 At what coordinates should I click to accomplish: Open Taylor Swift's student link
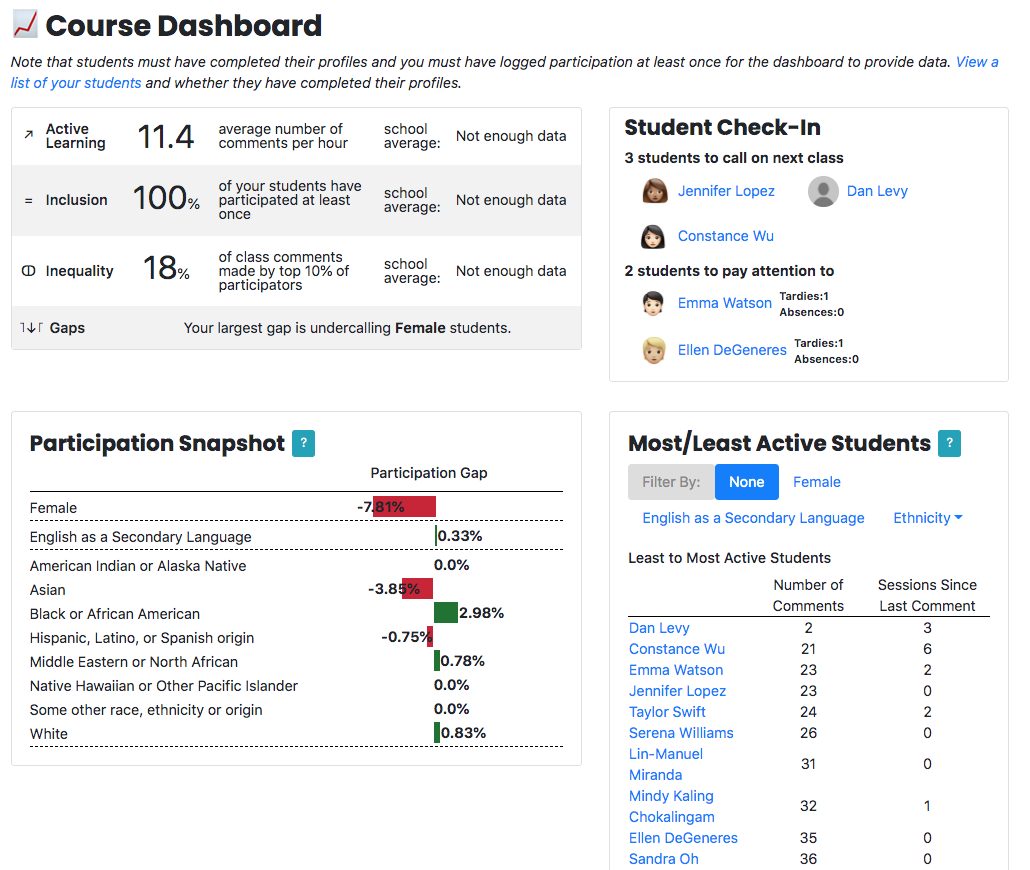pyautogui.click(x=667, y=712)
